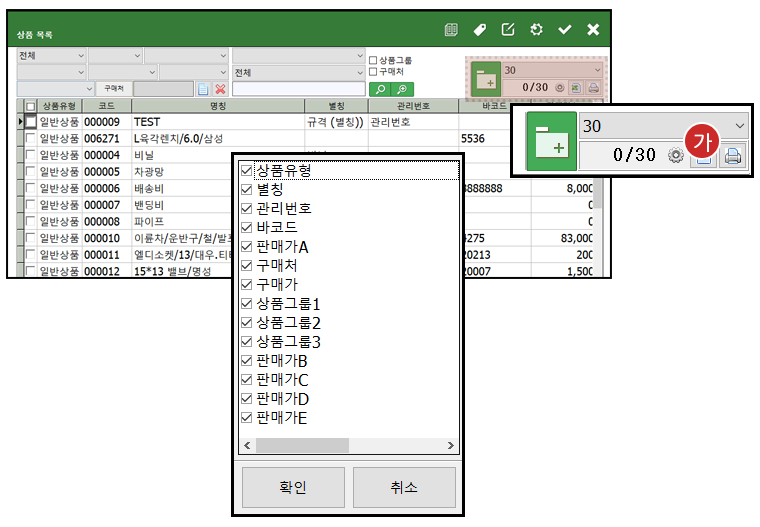Open the third dropdown in the top filter row
The image size is (760, 527).
pos(186,56)
